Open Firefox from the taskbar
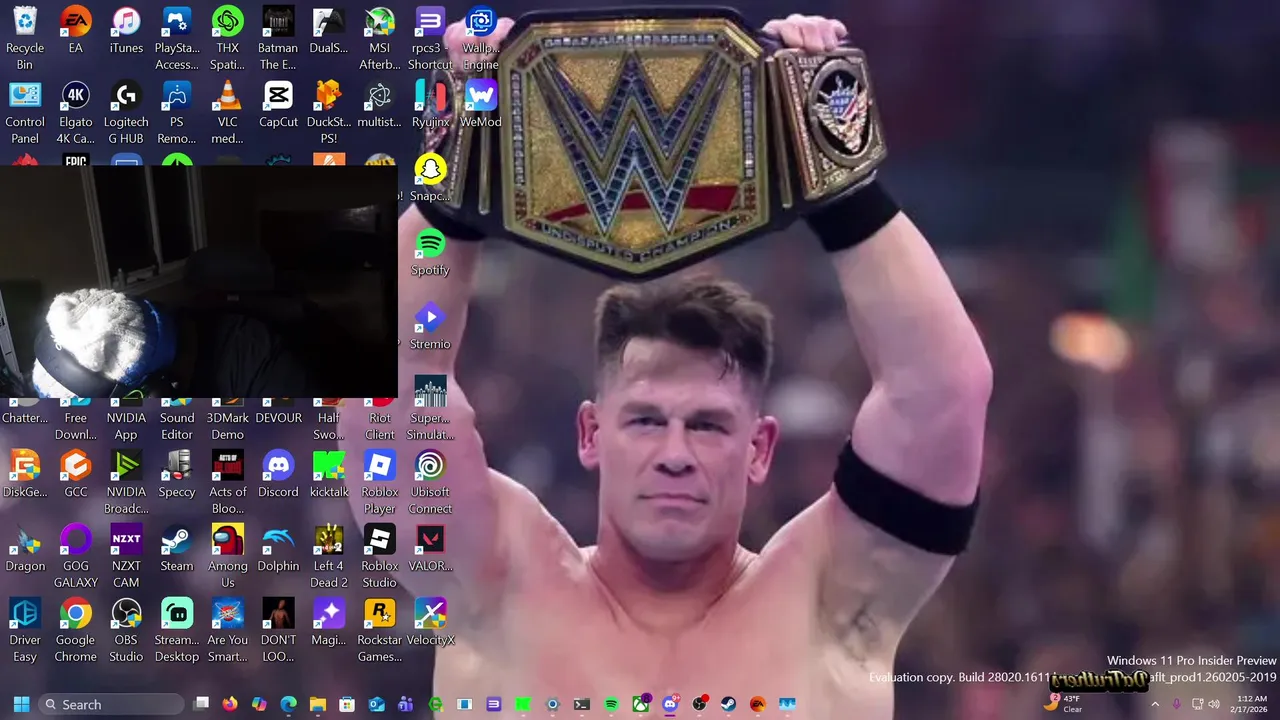Screen dimensions: 1280x720 [230, 704]
